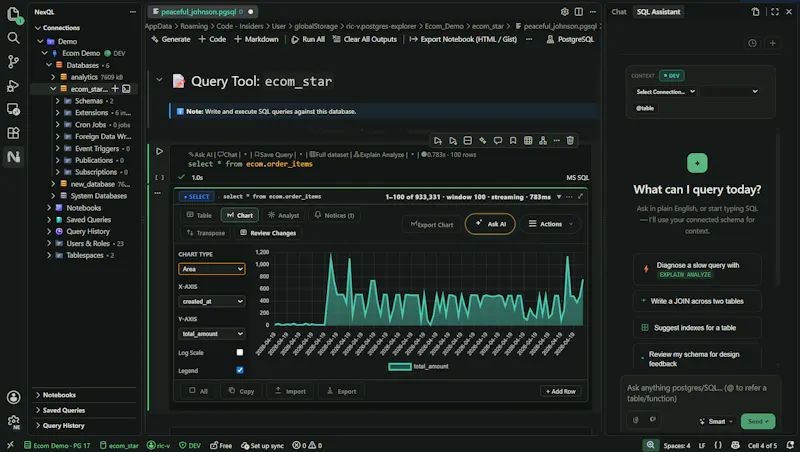Image resolution: width=800 pixels, height=452 pixels.
Task: Click the graph nodes icon in cell toolbar
Action: (x=543, y=140)
